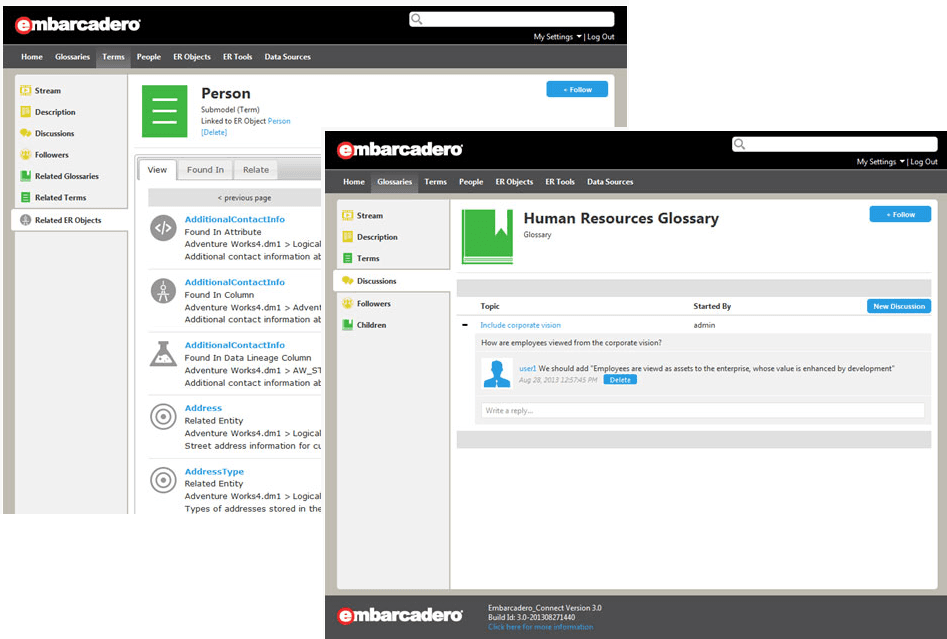Viewport: 947px width, 639px height.
Task: Open Followers in the Person window sidebar
Action: [x=44, y=155]
